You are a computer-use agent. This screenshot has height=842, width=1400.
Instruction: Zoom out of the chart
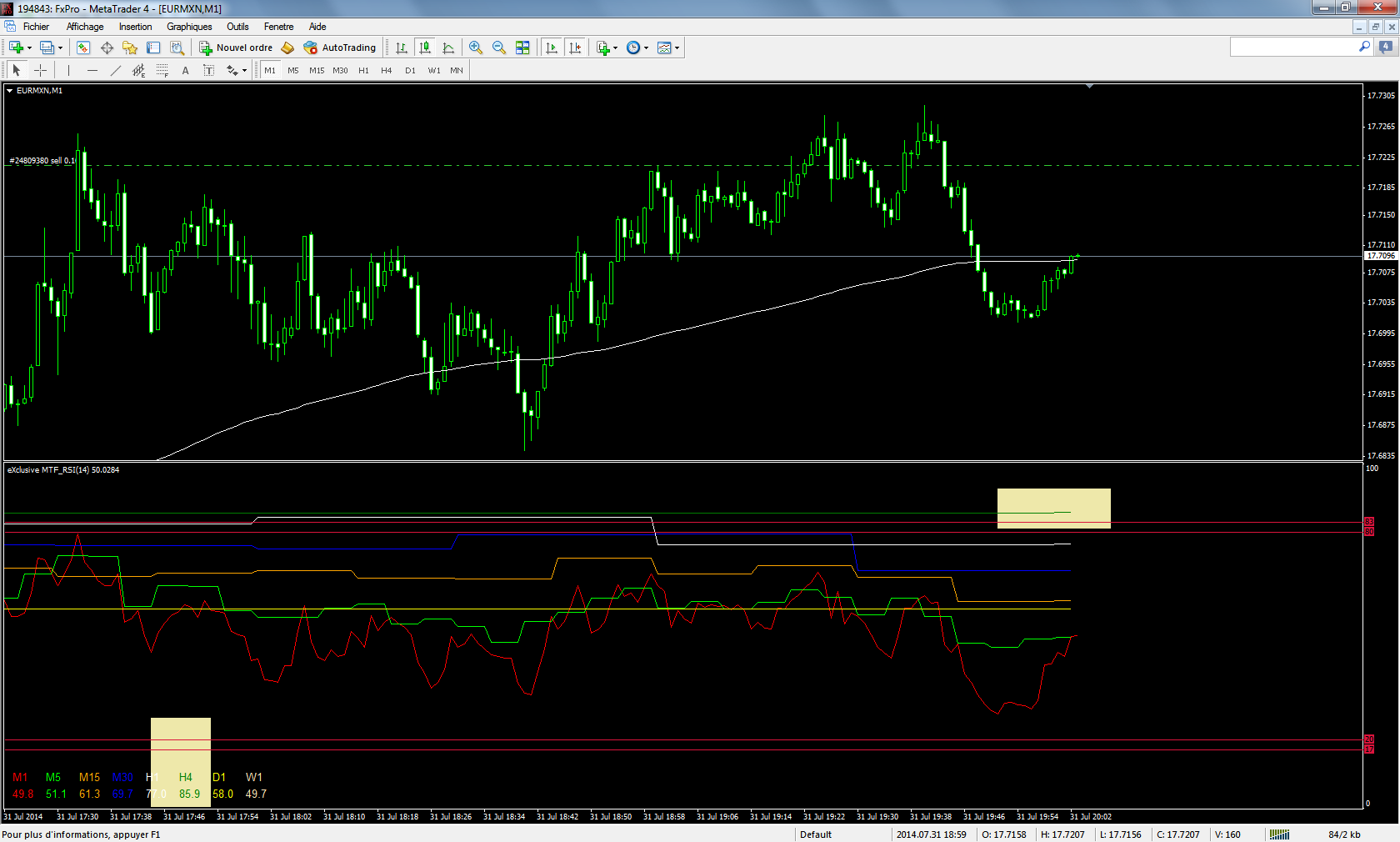coord(499,48)
